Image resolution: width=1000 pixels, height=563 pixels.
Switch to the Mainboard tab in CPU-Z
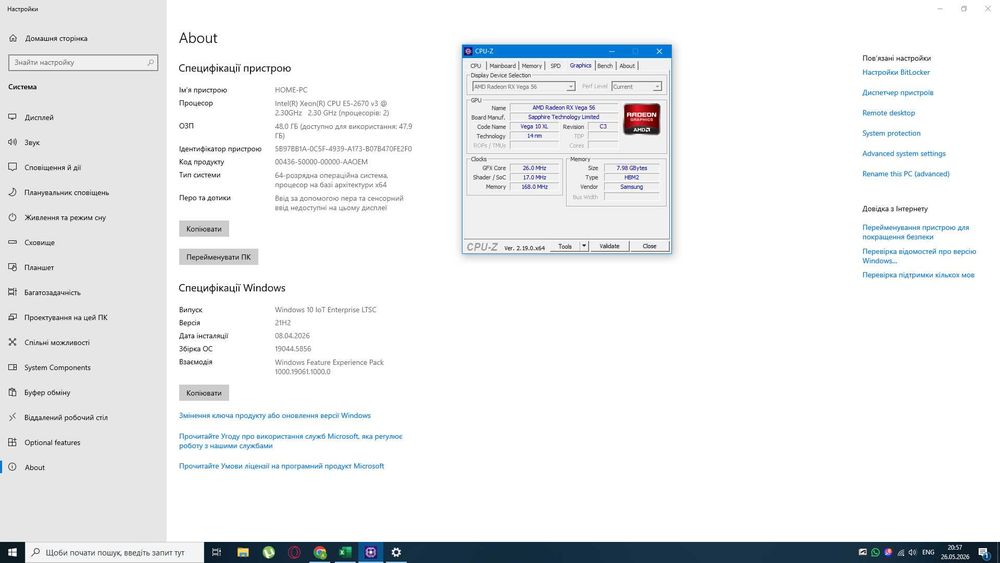tap(503, 66)
